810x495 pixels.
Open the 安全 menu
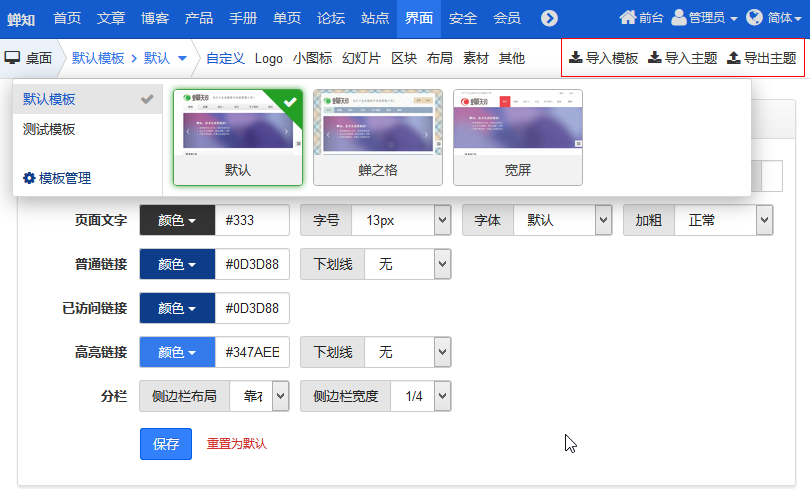point(463,19)
